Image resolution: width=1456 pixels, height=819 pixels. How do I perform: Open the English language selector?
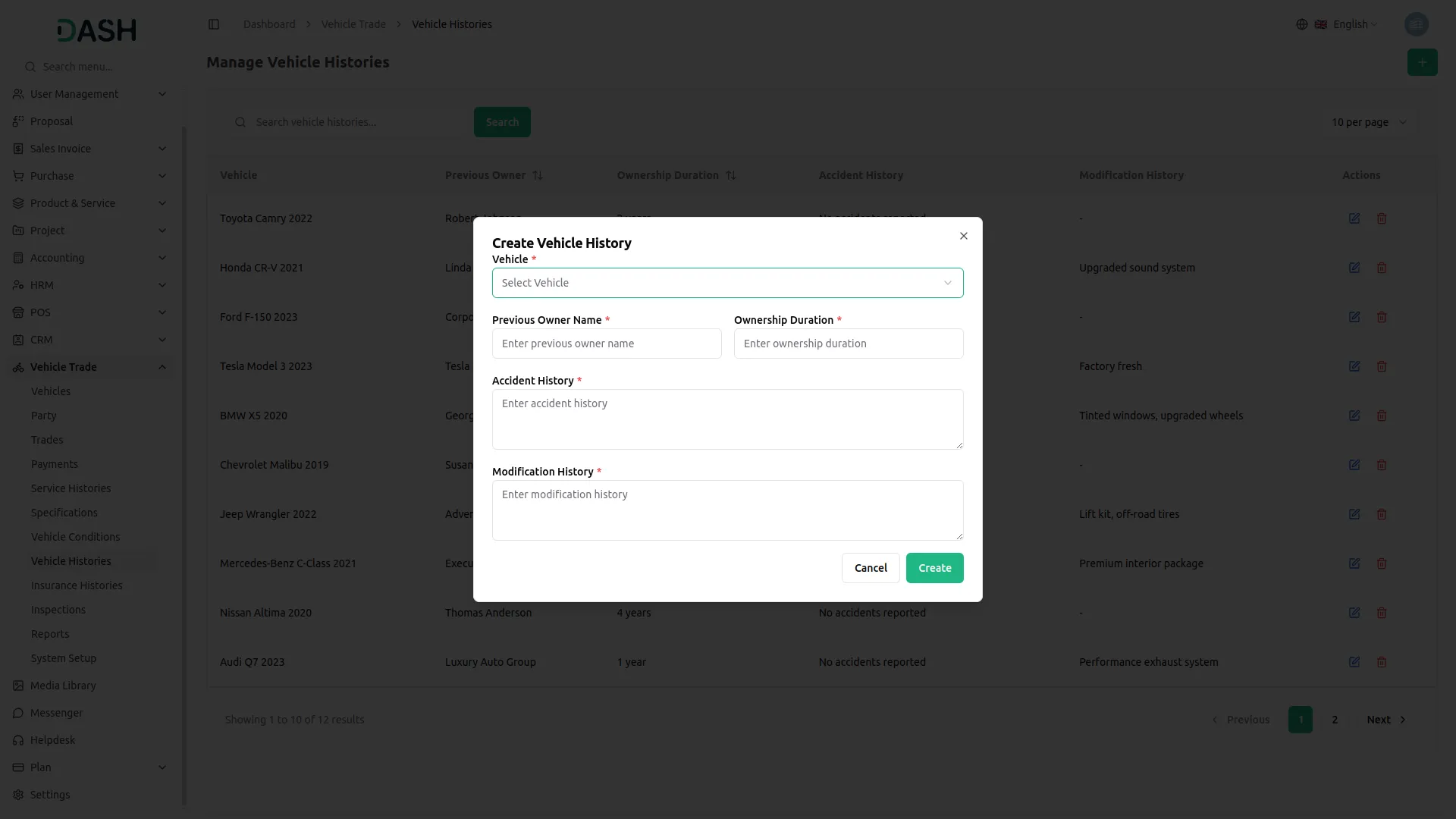(x=1338, y=24)
